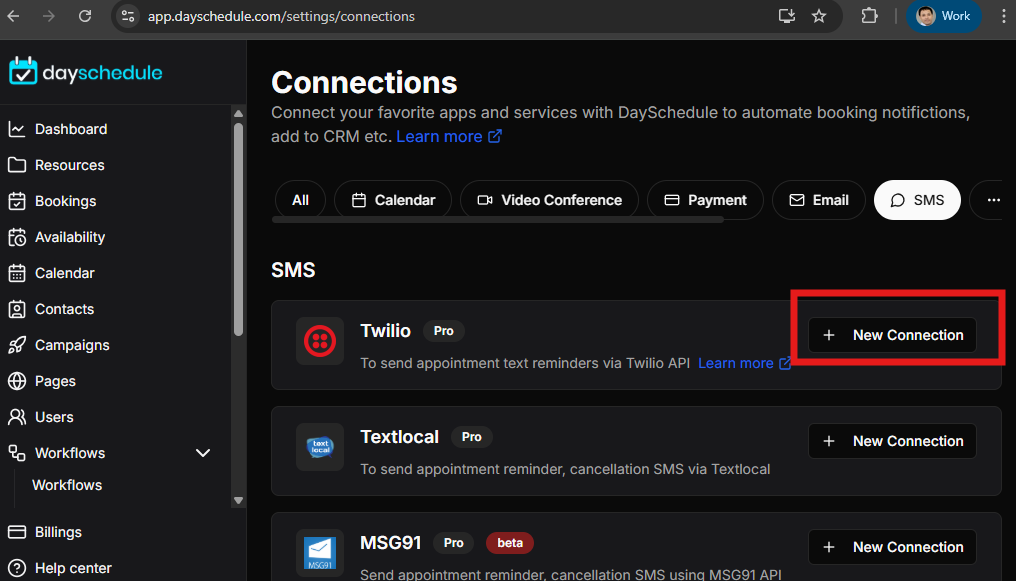Bookmark this page with the star icon
The height and width of the screenshot is (581, 1016).
[819, 16]
